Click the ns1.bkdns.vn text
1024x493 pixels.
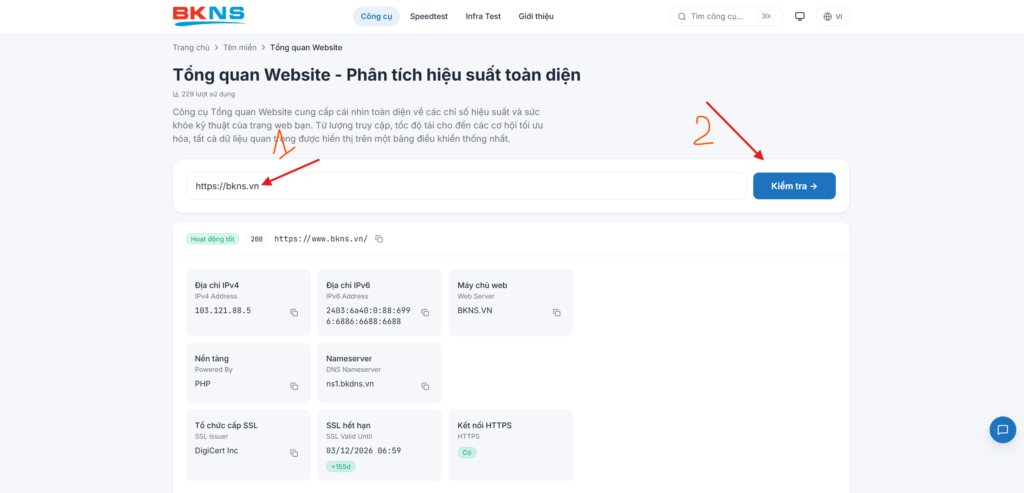coord(350,384)
